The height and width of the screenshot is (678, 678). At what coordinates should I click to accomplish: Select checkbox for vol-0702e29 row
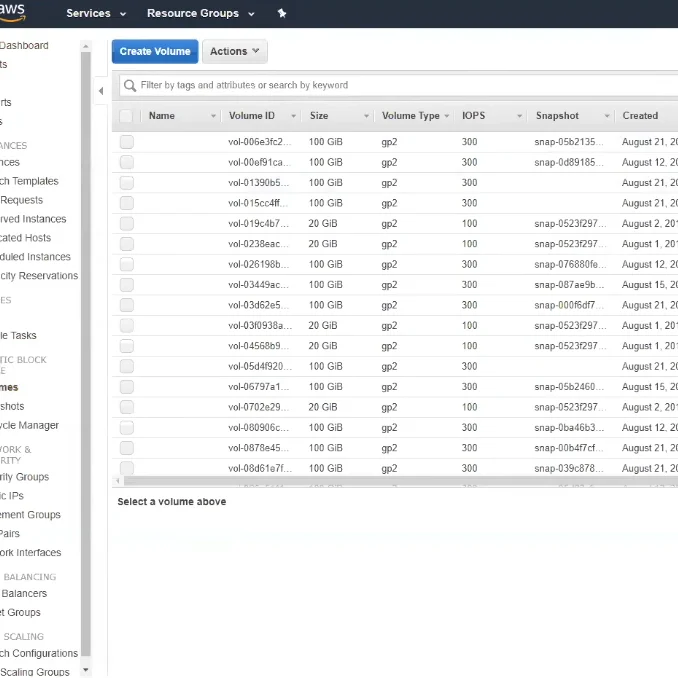[x=127, y=407]
